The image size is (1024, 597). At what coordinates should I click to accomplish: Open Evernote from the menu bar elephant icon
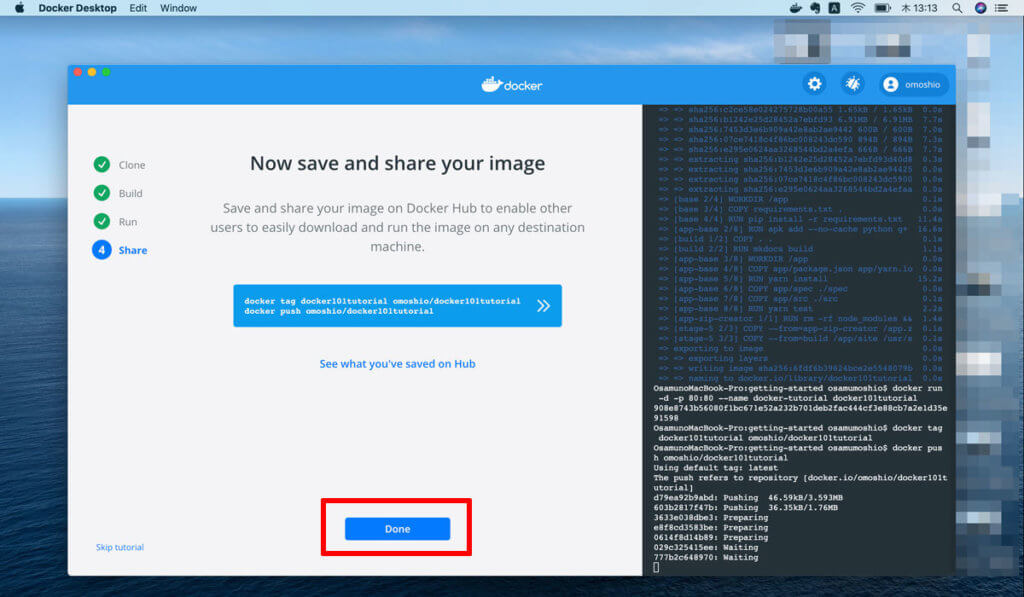pos(816,8)
